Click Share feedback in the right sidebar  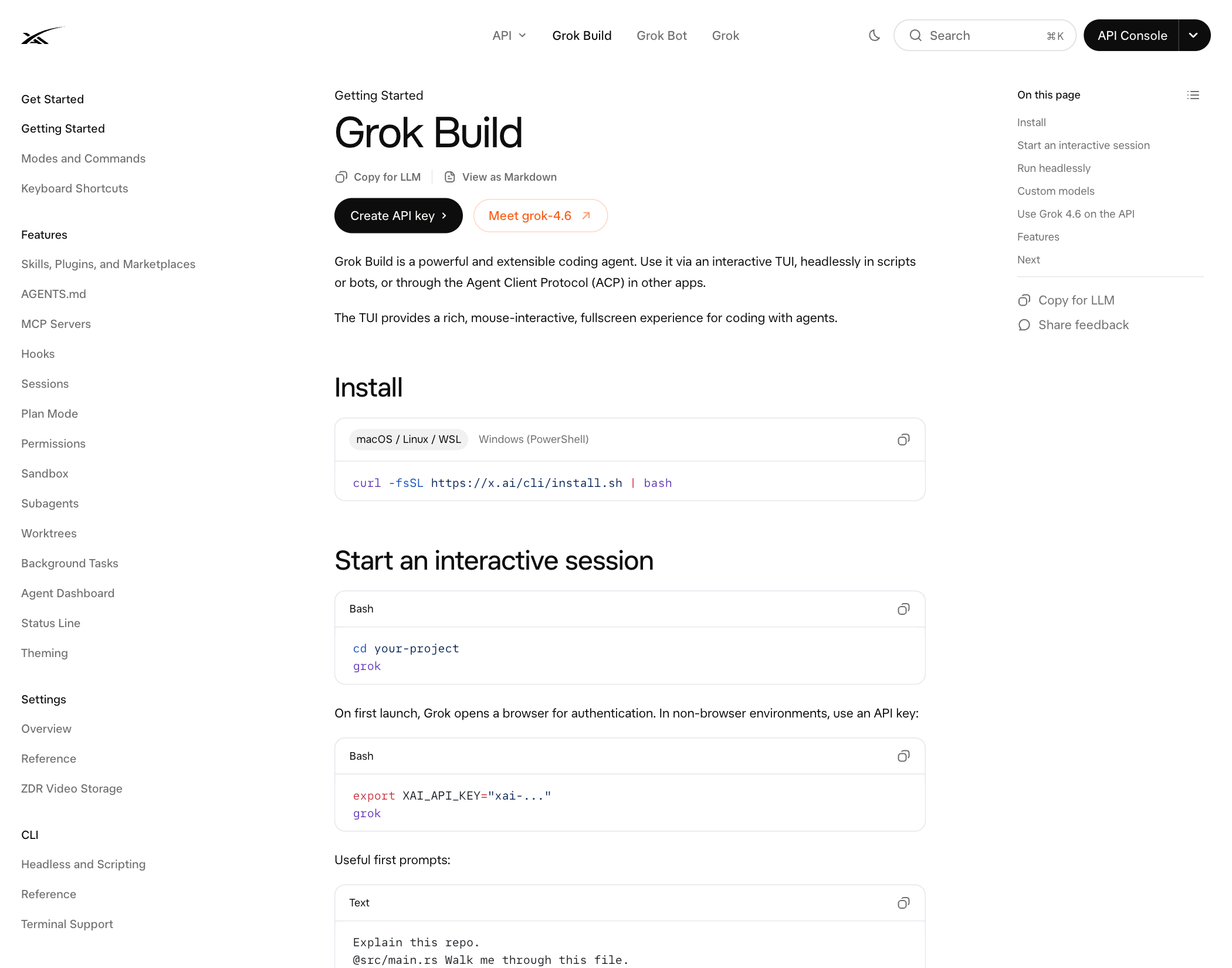[1073, 325]
